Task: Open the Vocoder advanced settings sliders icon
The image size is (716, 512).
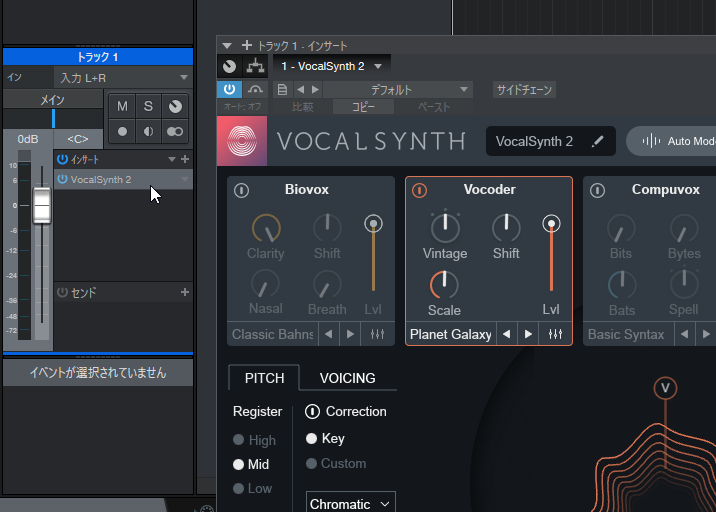Action: 555,334
